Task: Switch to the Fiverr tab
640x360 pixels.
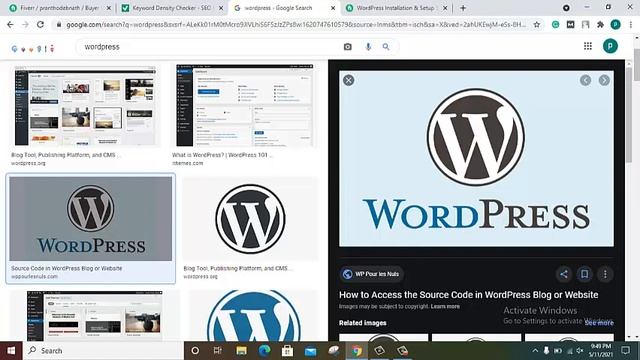Action: [x=59, y=8]
